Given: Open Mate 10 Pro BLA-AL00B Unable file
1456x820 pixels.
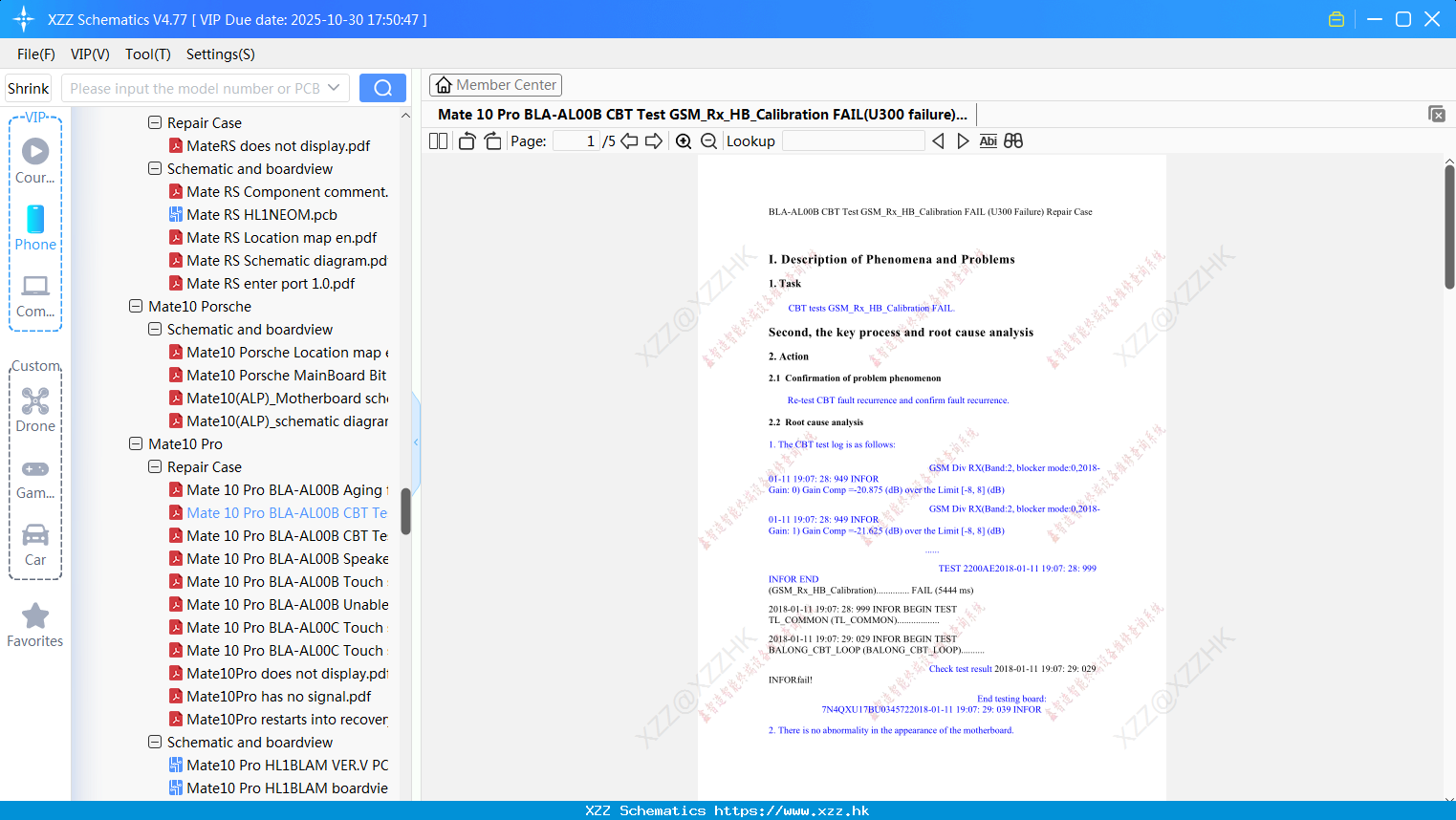Looking at the screenshot, I should click(278, 605).
